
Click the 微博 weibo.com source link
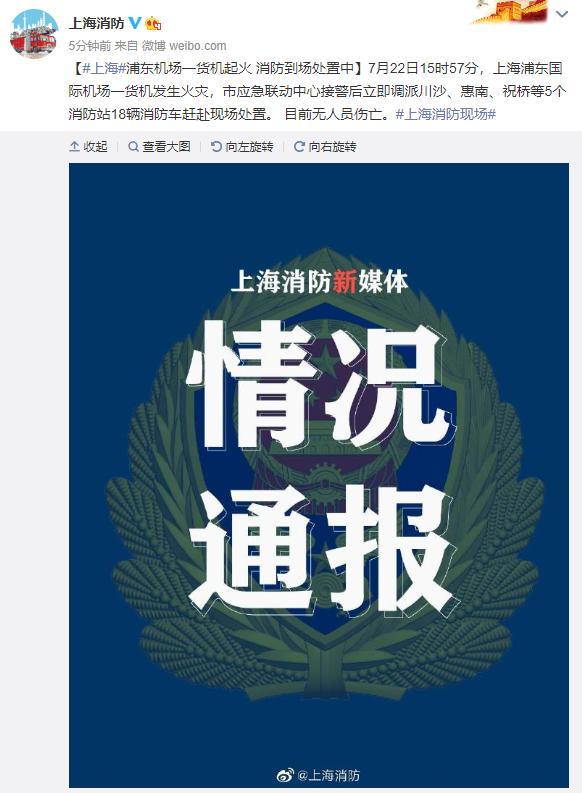pyautogui.click(x=184, y=46)
